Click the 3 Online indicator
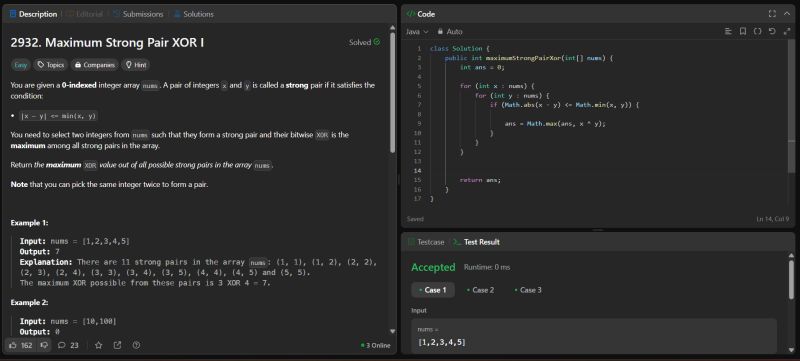The width and height of the screenshot is (800, 361). coord(376,345)
